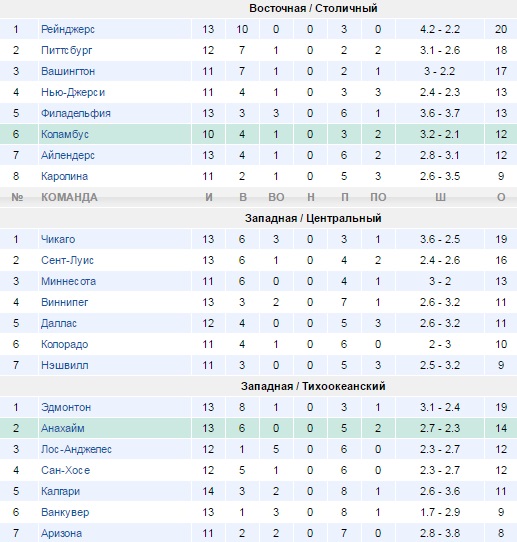
Task: Click the Каролина team link
Action: tap(65, 176)
